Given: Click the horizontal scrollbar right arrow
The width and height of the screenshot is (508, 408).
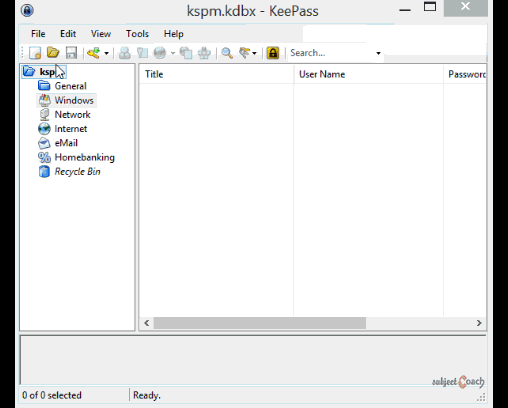Looking at the screenshot, I should (x=479, y=323).
